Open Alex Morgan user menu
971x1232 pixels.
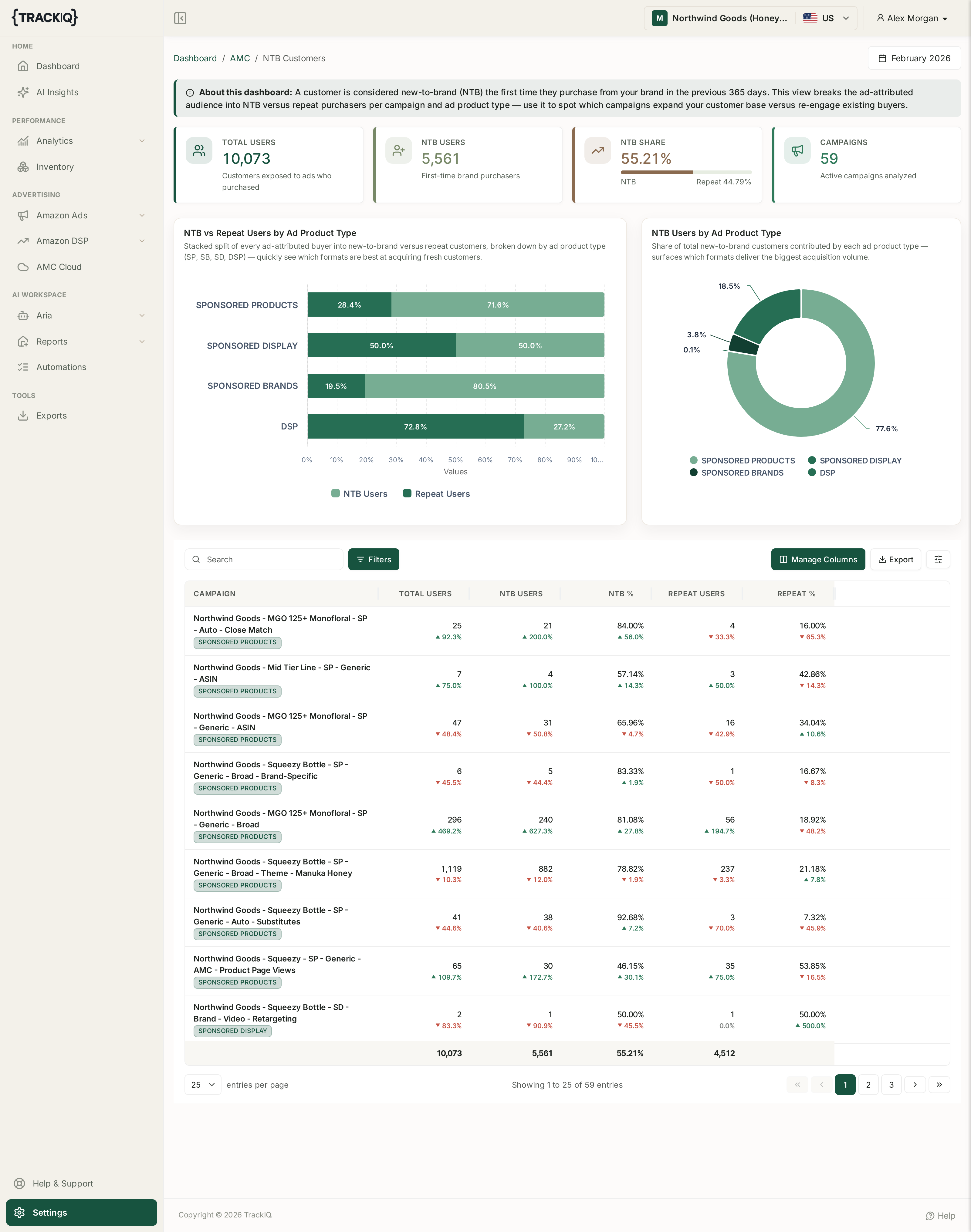pos(912,18)
